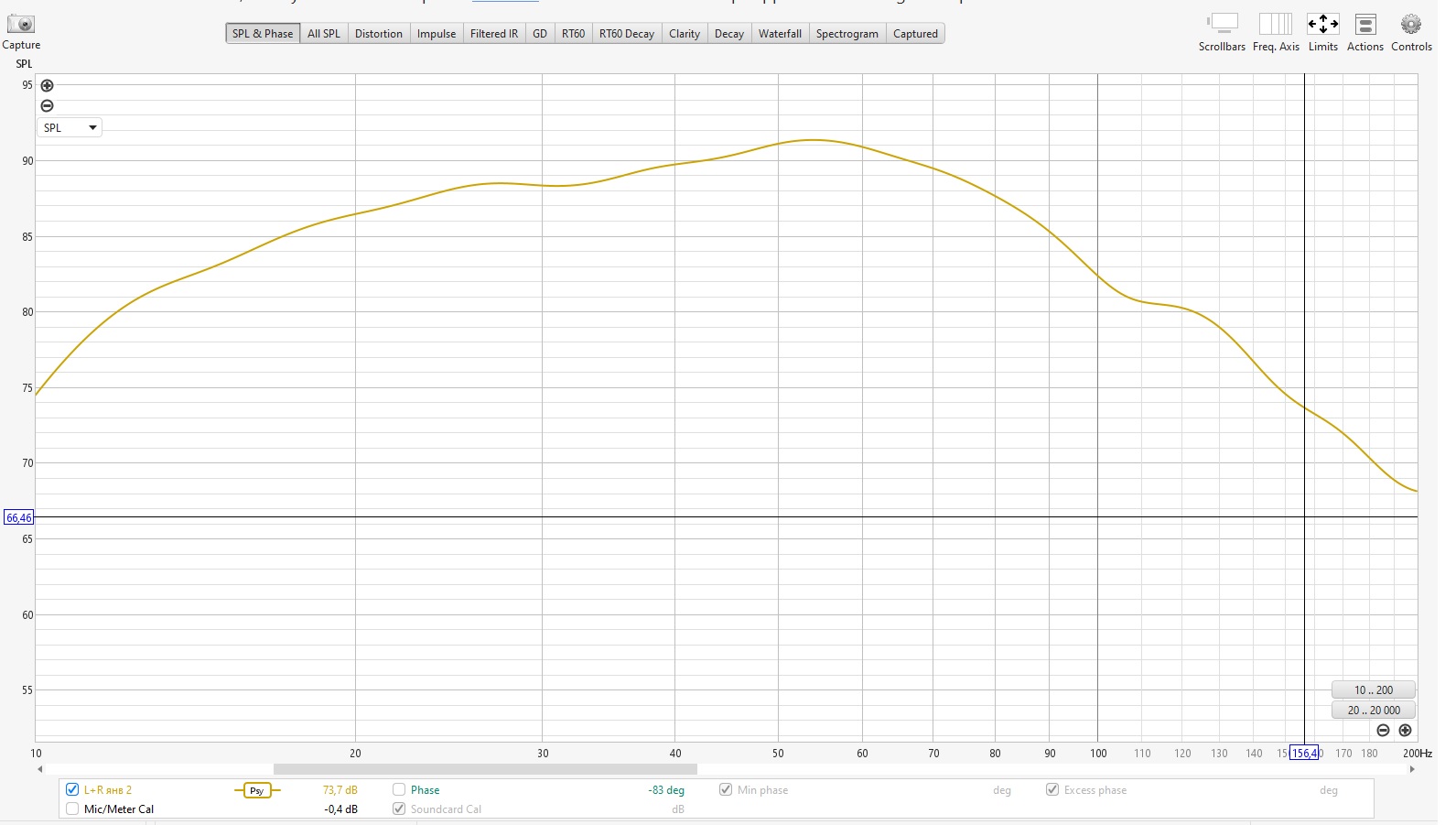Open the GD tab
Image resolution: width=1456 pixels, height=825 pixels.
[540, 34]
